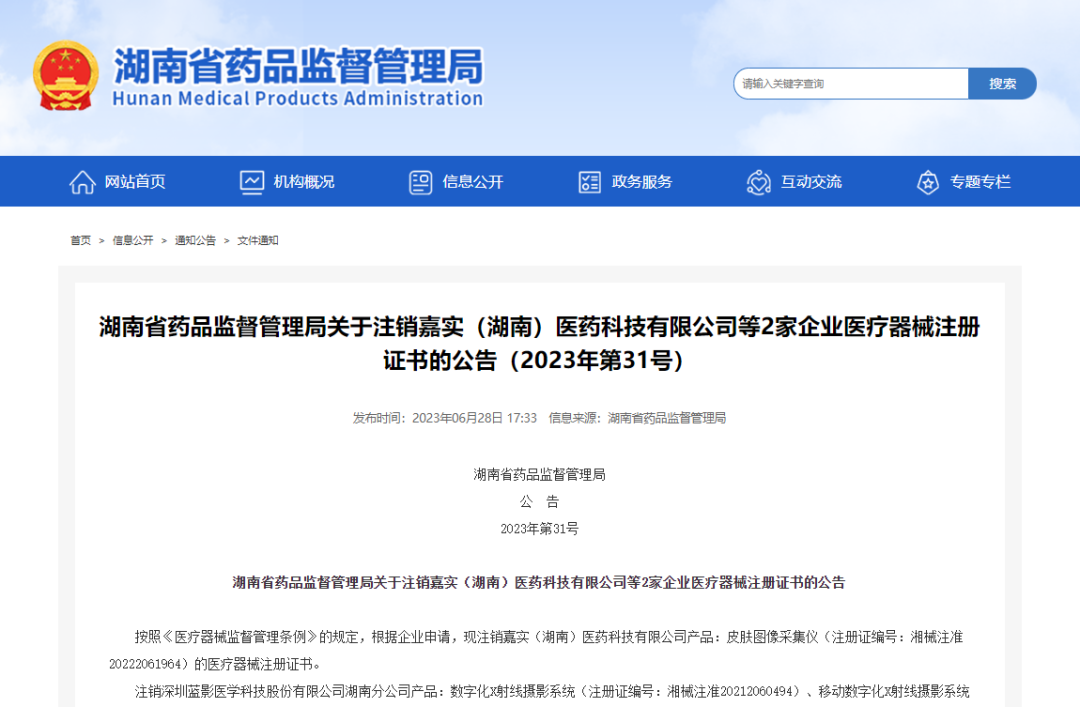The width and height of the screenshot is (1080, 707).
Task: Open the 专题专栏 menu item
Action: click(980, 181)
